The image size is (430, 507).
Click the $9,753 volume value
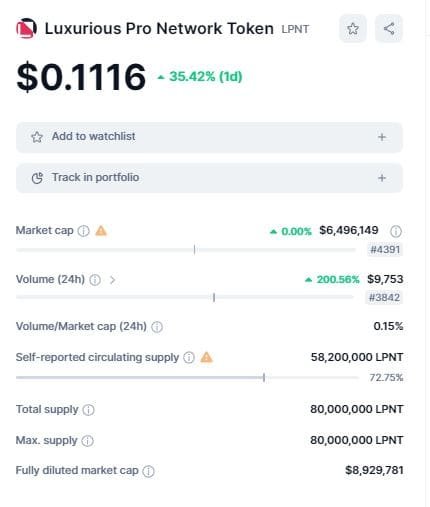point(385,279)
